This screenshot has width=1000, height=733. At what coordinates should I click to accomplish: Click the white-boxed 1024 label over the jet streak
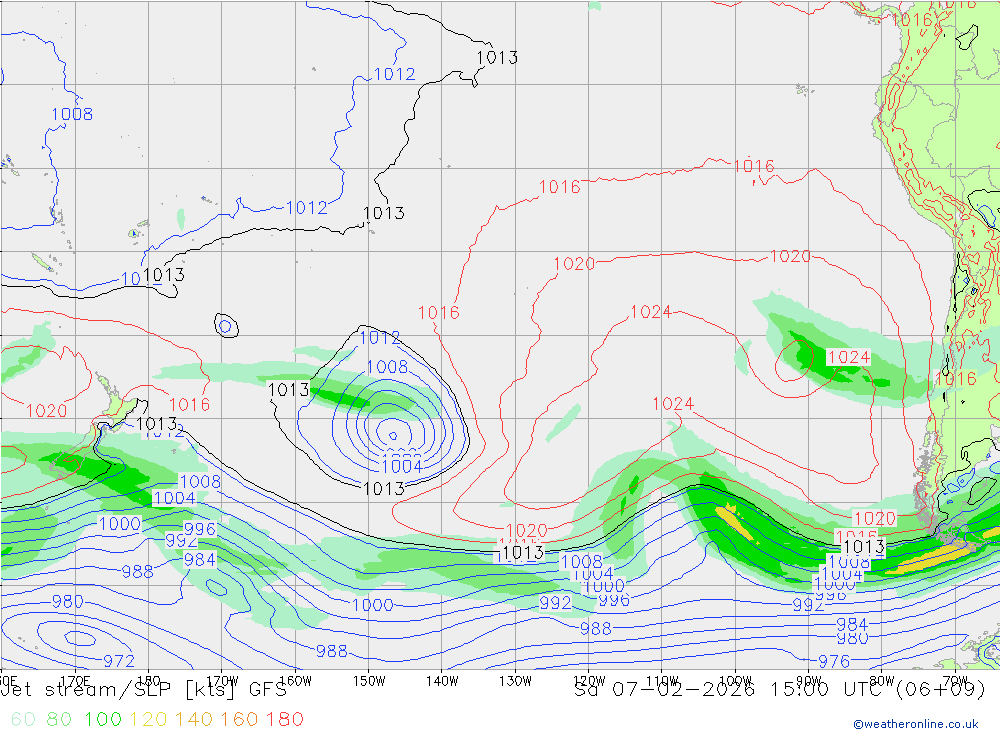coord(848,357)
